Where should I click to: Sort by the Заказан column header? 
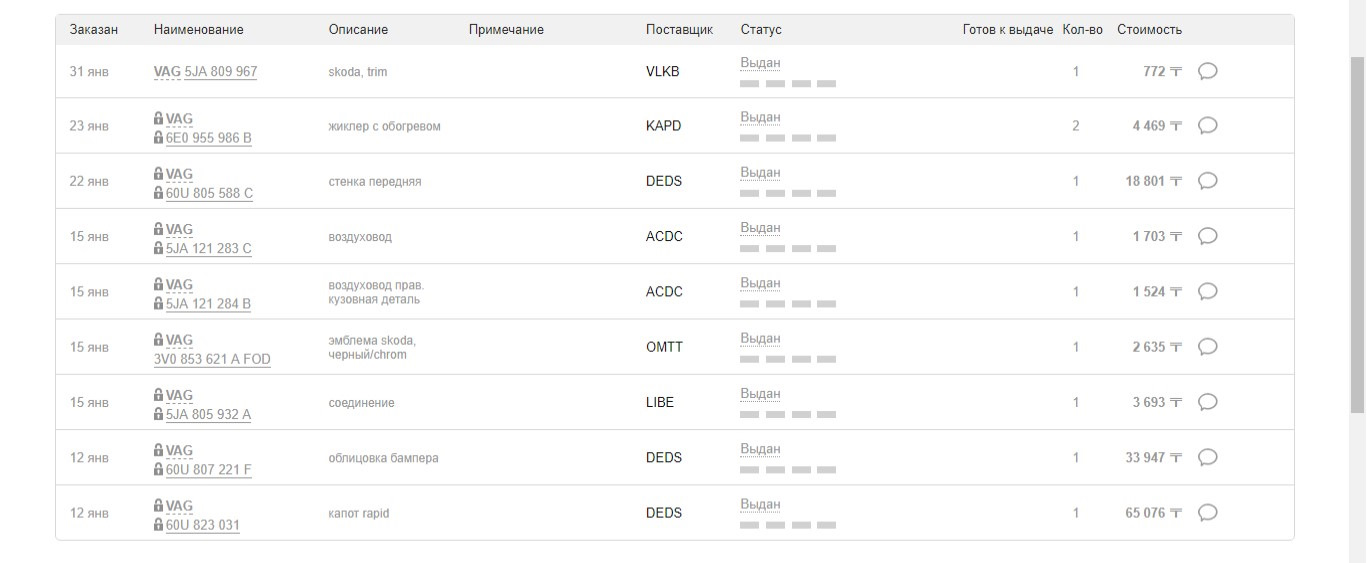pos(94,30)
